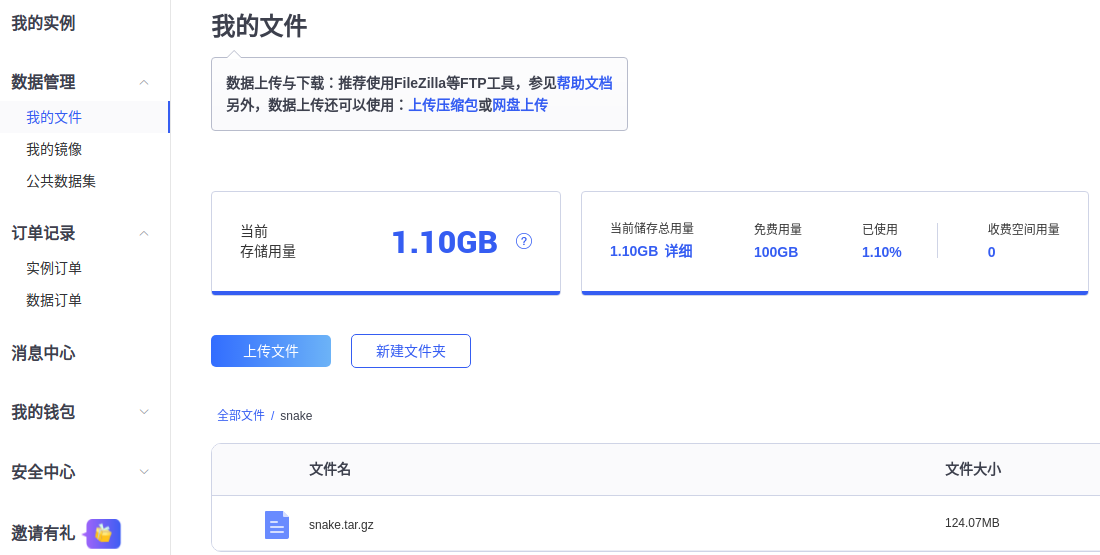Go to 全部文件 in the breadcrumb

click(x=241, y=415)
